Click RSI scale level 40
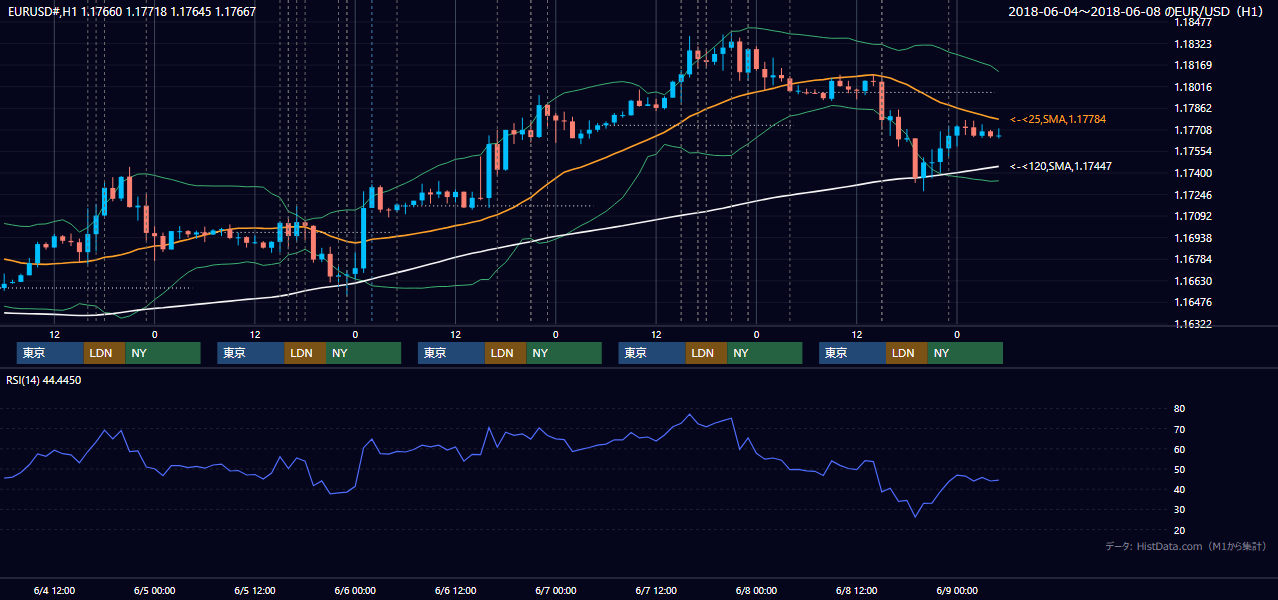Screen dimensions: 1278x600 click(1180, 489)
